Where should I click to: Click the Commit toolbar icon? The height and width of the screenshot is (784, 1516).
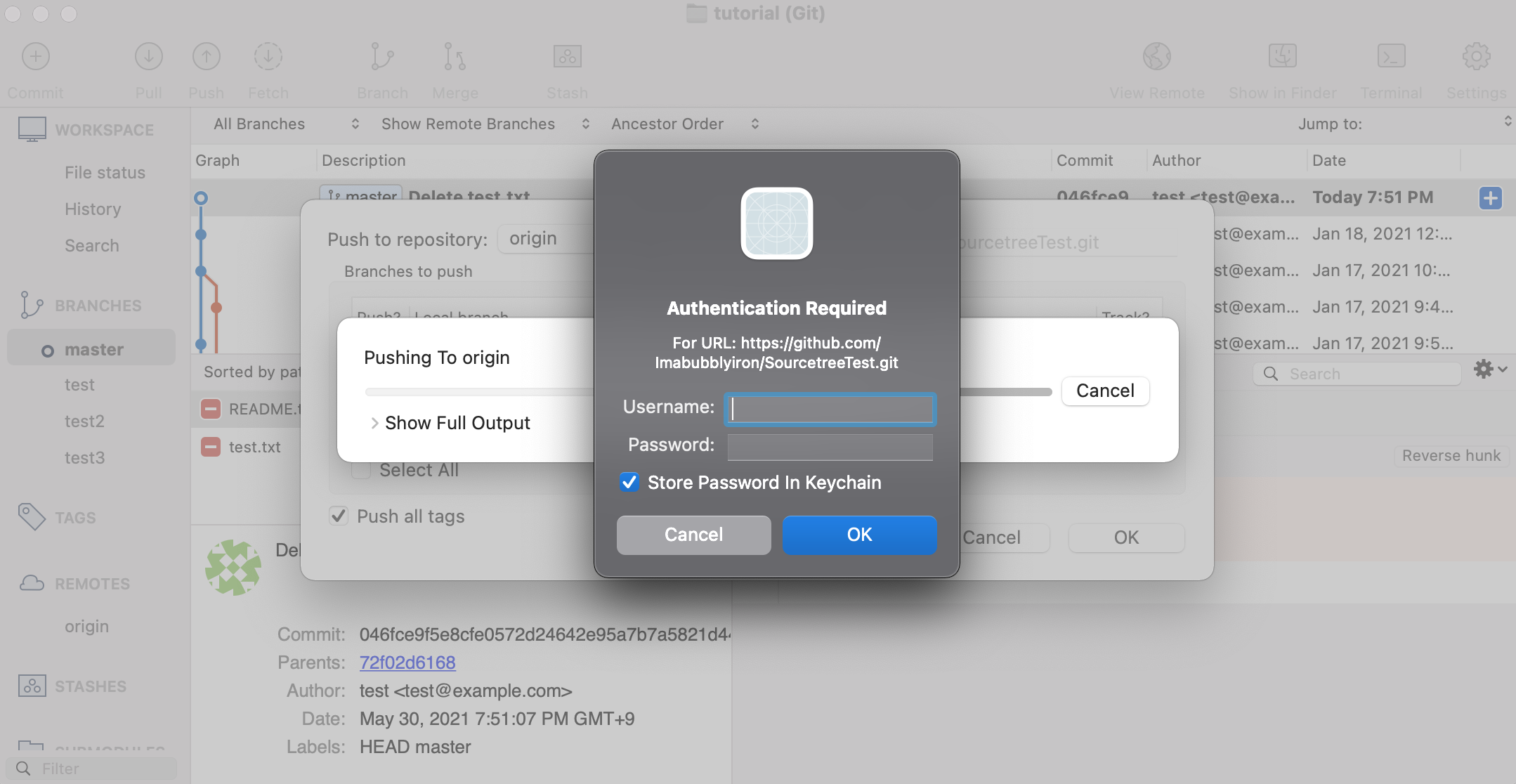35,57
